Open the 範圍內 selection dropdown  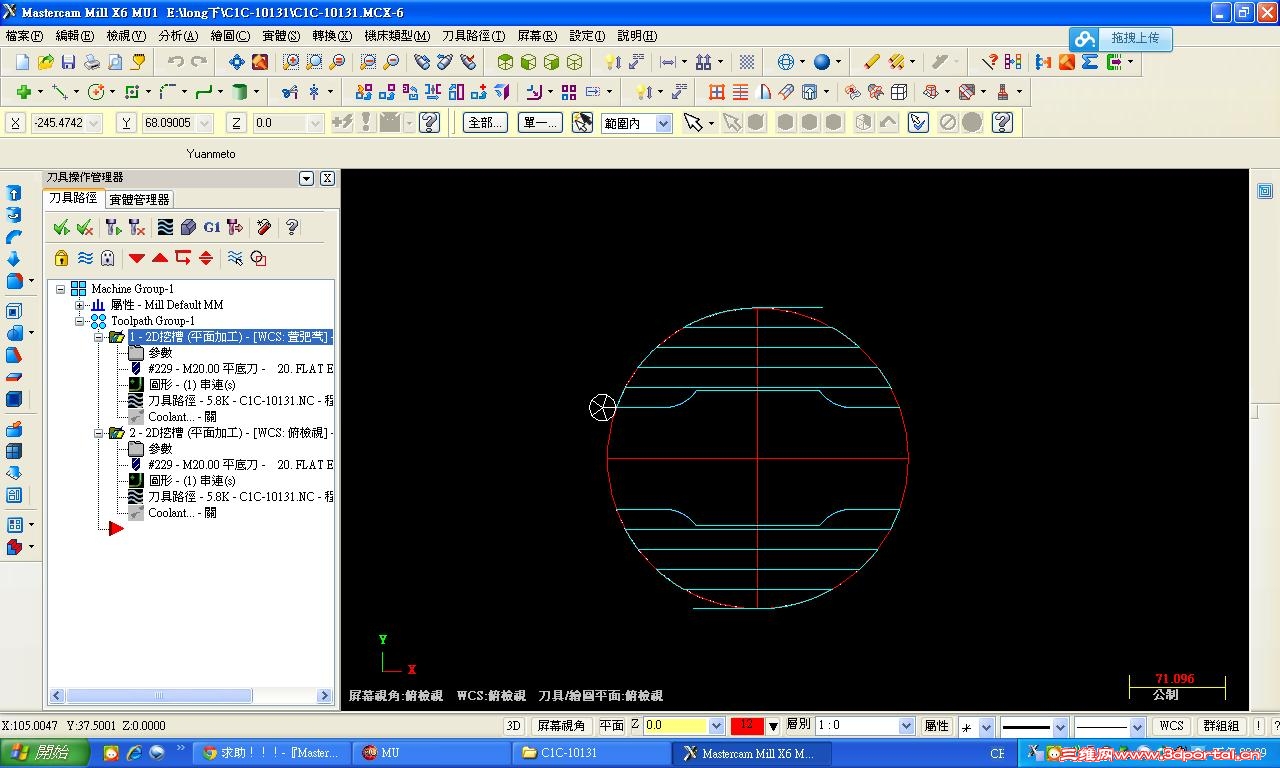click(663, 123)
